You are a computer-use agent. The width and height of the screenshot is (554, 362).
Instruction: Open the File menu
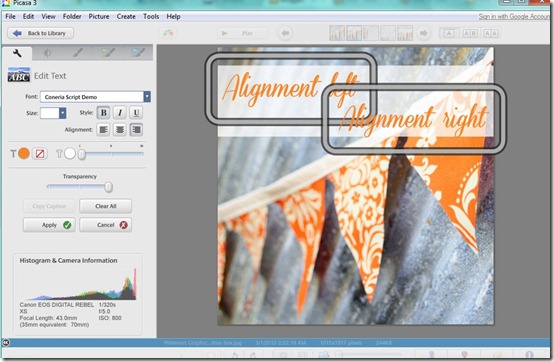(x=10, y=17)
